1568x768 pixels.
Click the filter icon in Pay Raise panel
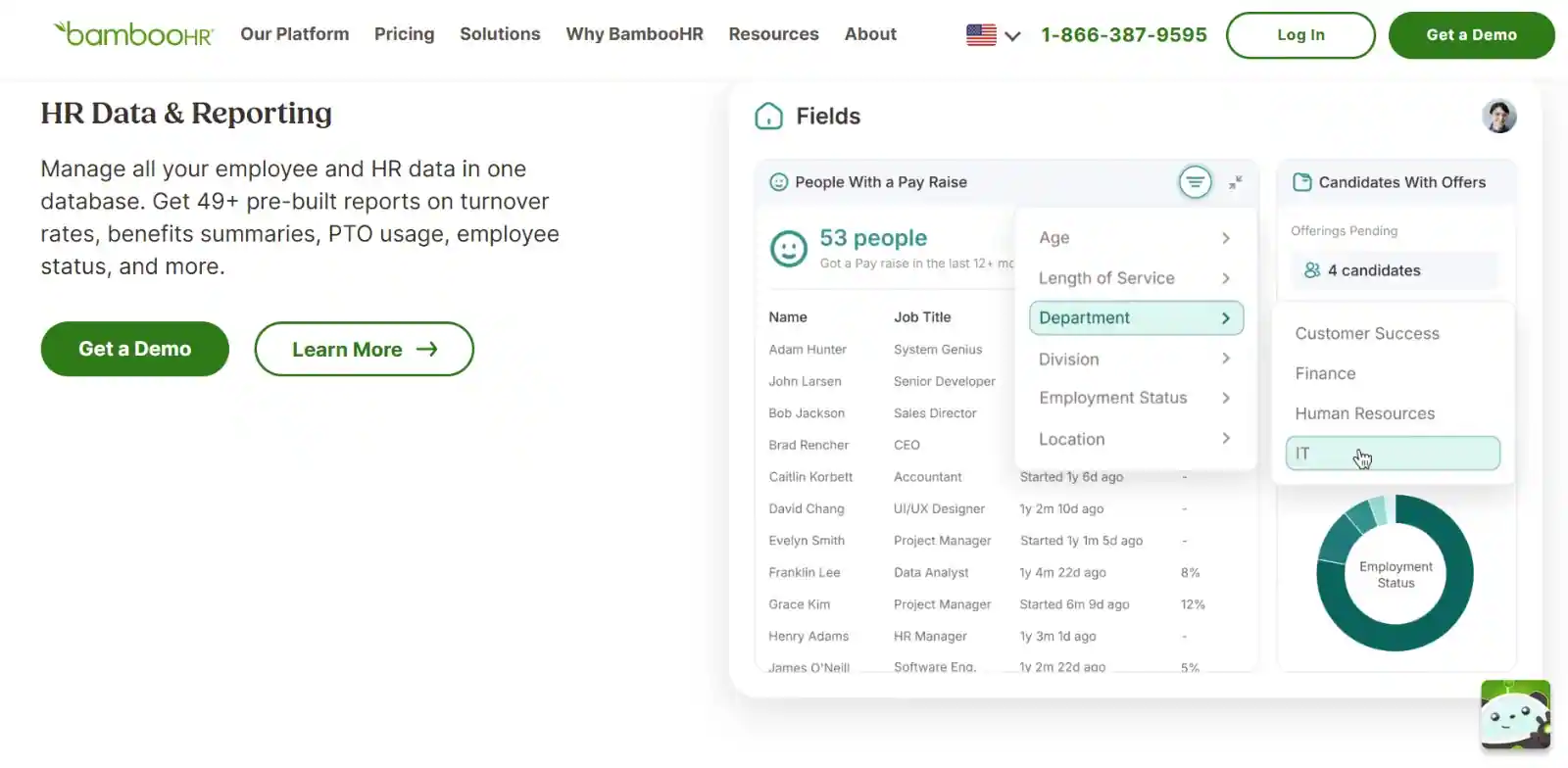tap(1195, 182)
